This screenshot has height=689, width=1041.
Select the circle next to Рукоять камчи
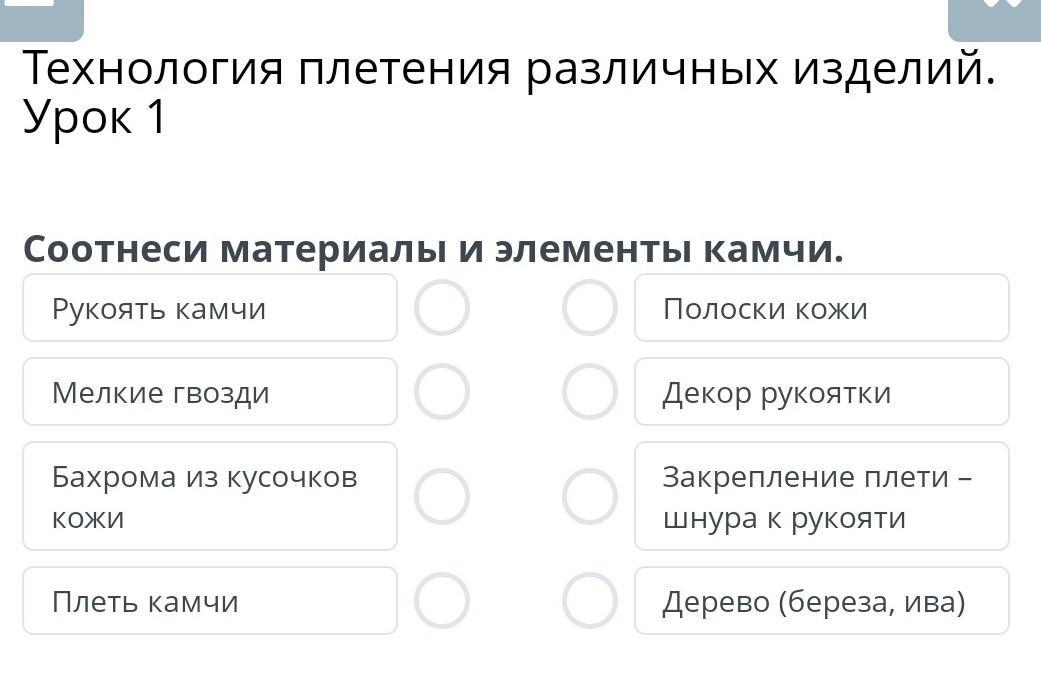(442, 308)
